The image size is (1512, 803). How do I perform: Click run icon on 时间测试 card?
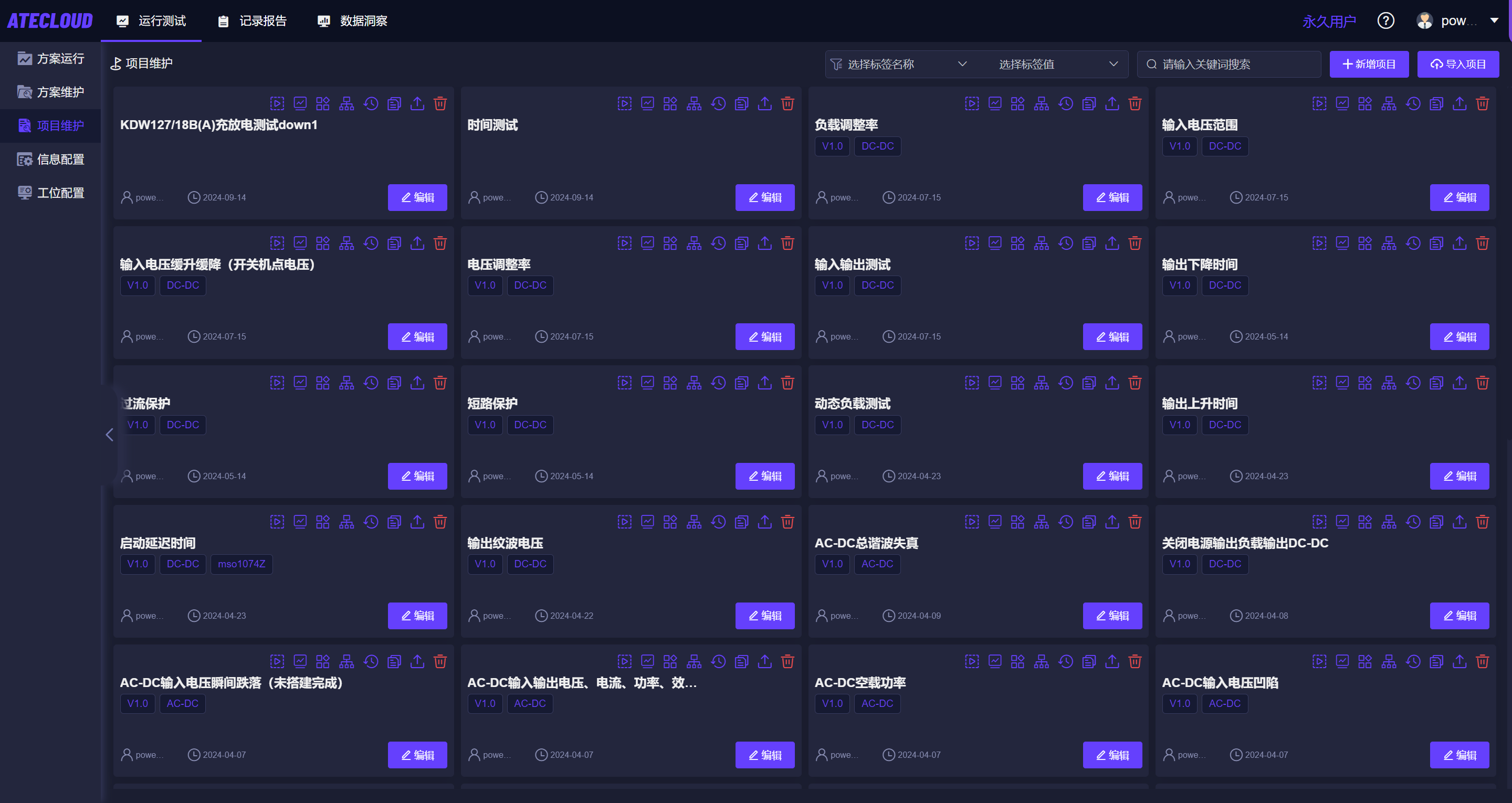point(625,104)
